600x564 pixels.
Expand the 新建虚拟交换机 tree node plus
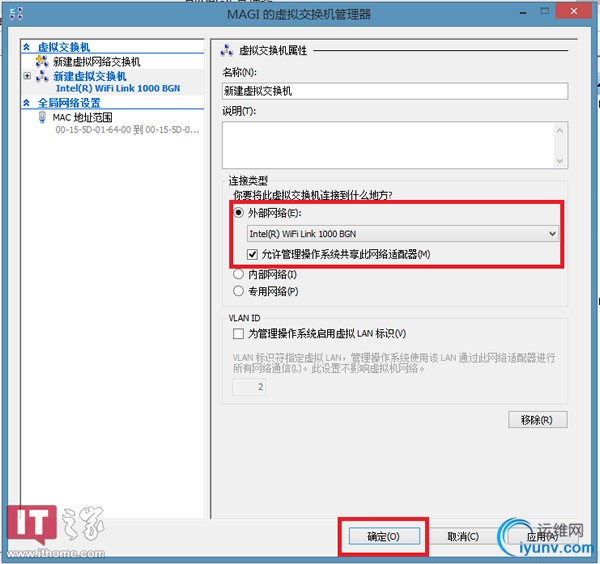tap(27, 76)
